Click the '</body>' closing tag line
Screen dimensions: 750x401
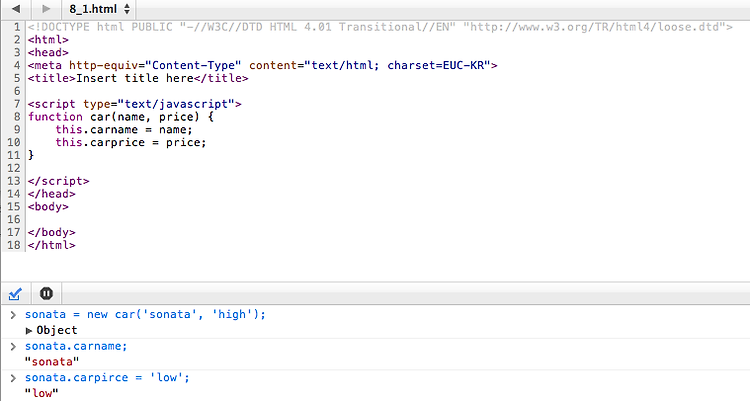(52, 232)
